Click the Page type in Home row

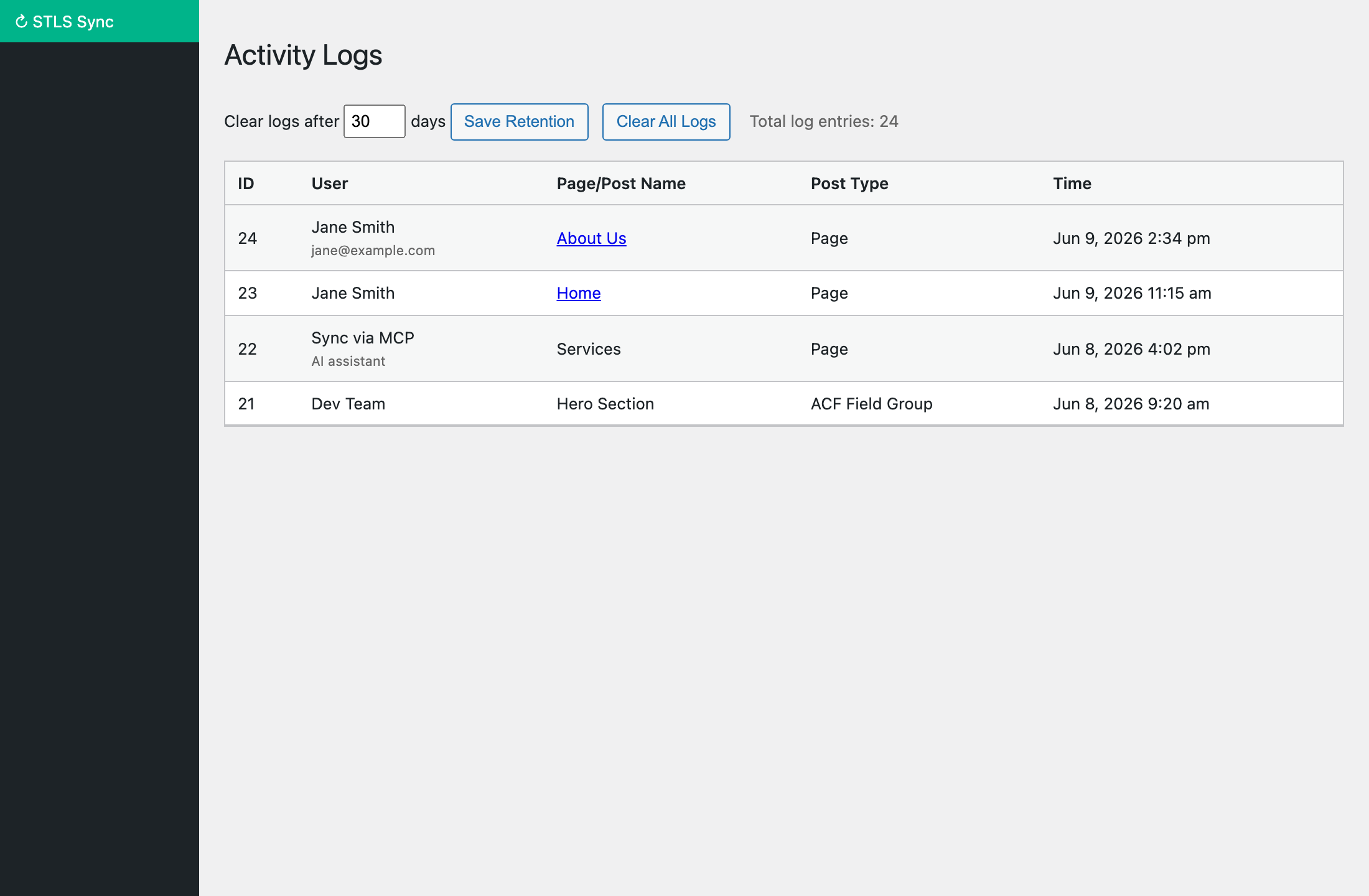pos(829,293)
